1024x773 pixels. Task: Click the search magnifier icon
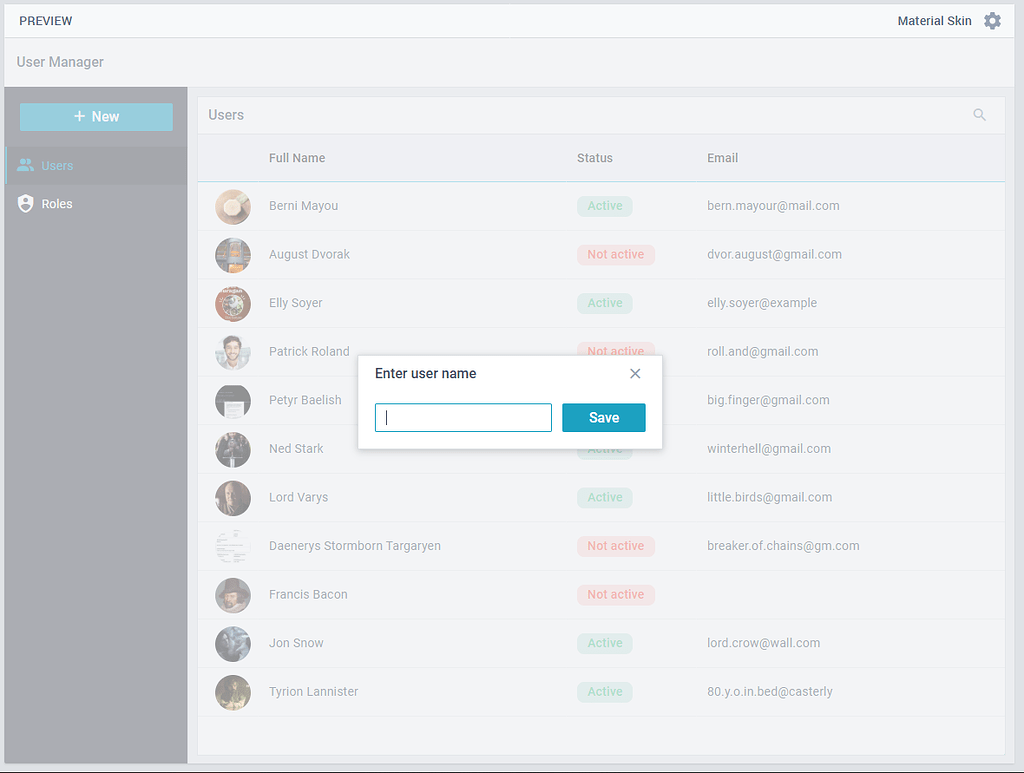[x=979, y=114]
